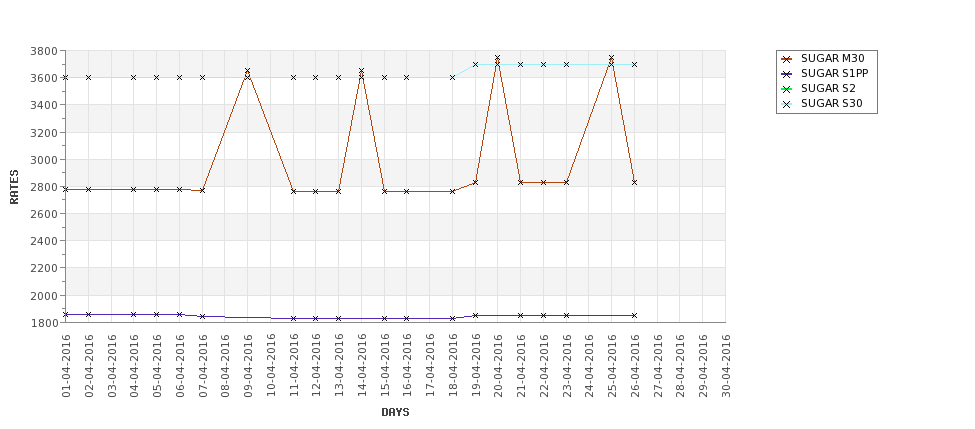Click the 03-04-2016 date label
Screen dimensions: 975x429
coord(111,366)
